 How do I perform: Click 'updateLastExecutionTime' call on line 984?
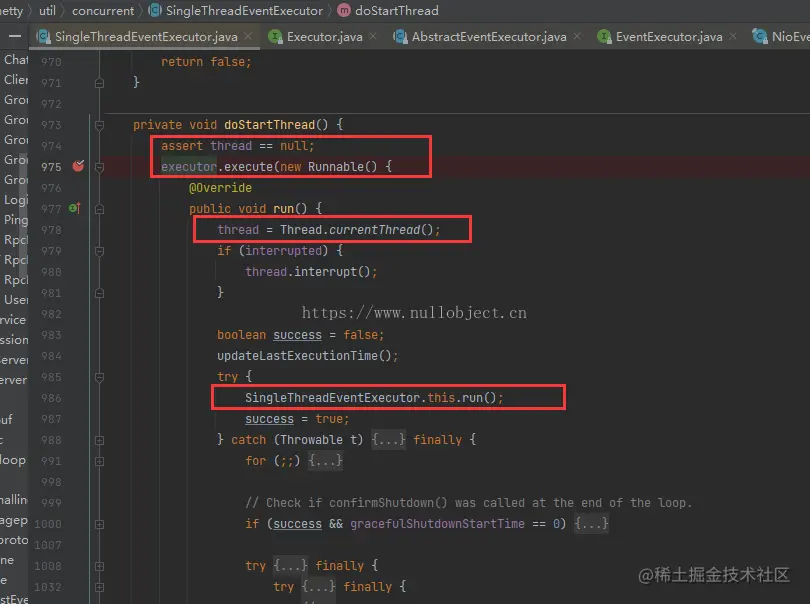click(x=297, y=355)
